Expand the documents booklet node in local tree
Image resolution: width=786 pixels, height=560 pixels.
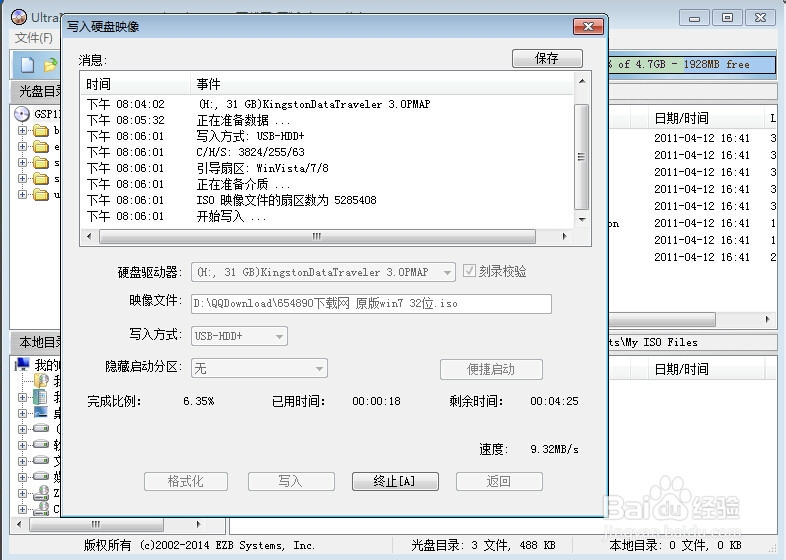(x=23, y=397)
